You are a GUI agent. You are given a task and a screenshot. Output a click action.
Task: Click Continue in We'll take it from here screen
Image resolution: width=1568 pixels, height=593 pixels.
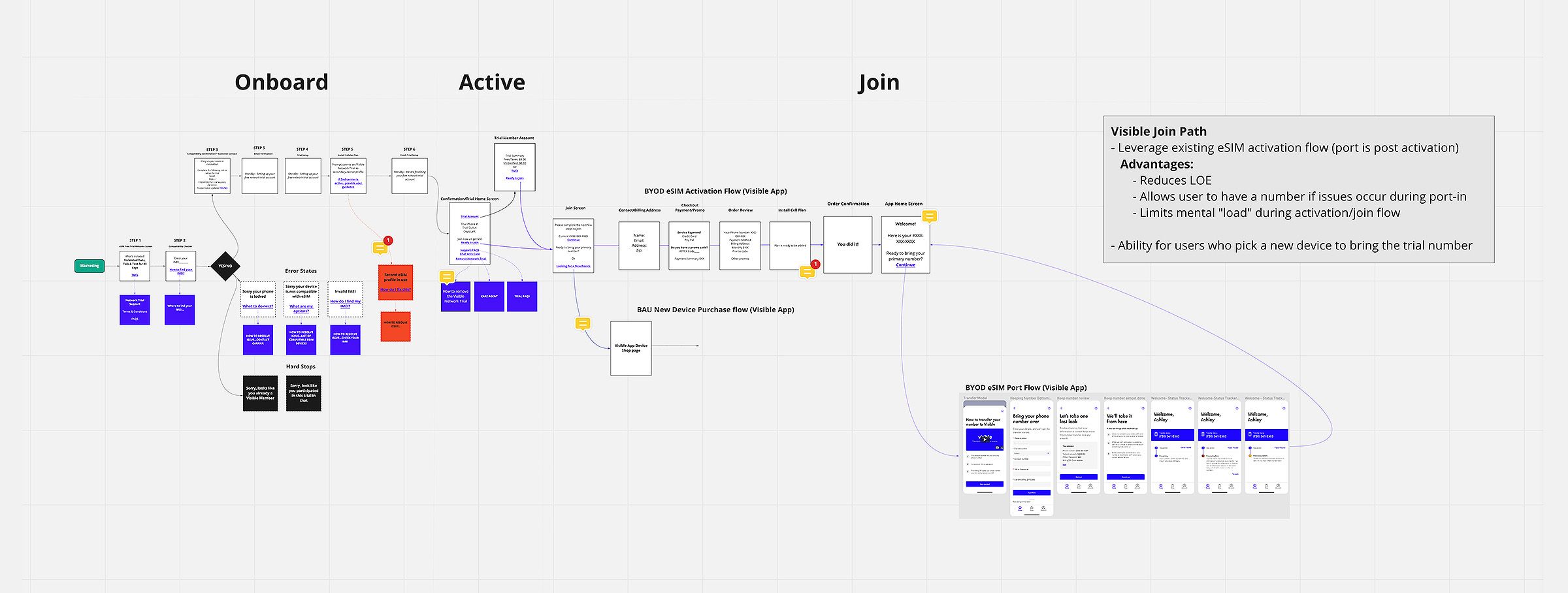[x=1126, y=477]
